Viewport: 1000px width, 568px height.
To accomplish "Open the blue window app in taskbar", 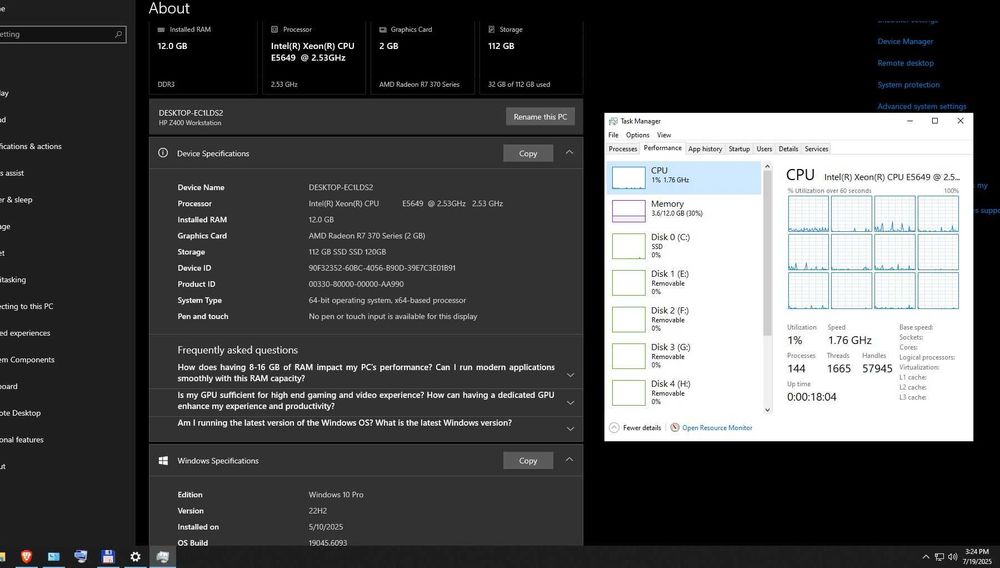I will (x=54, y=557).
